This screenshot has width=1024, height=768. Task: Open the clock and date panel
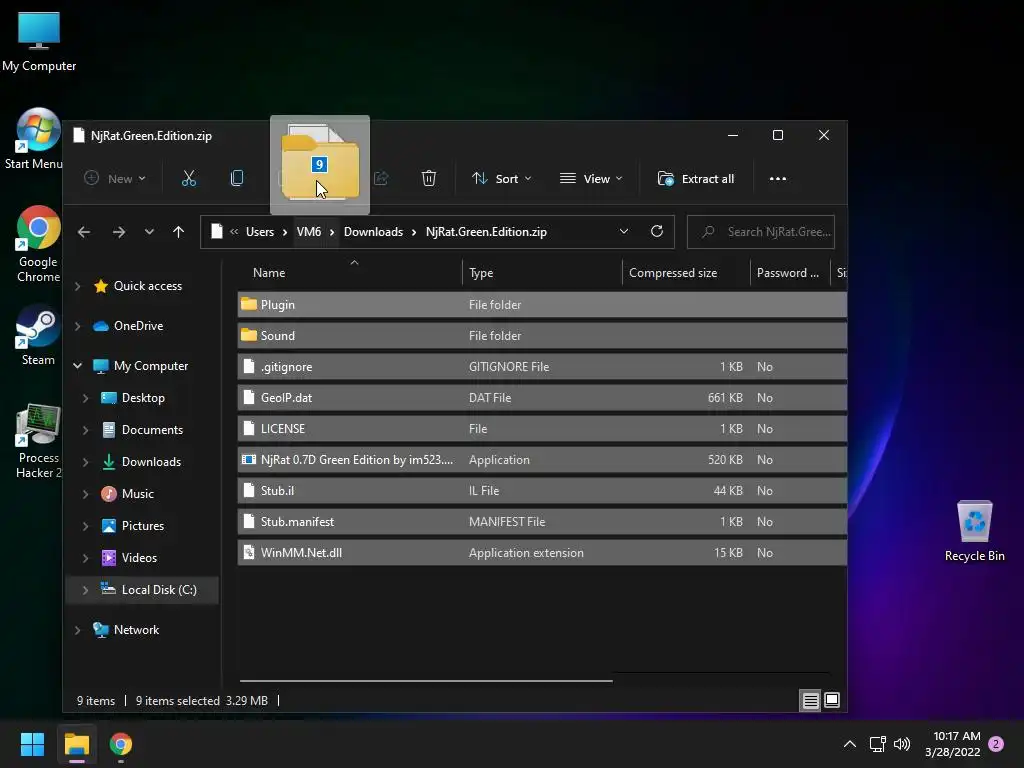tap(953, 744)
